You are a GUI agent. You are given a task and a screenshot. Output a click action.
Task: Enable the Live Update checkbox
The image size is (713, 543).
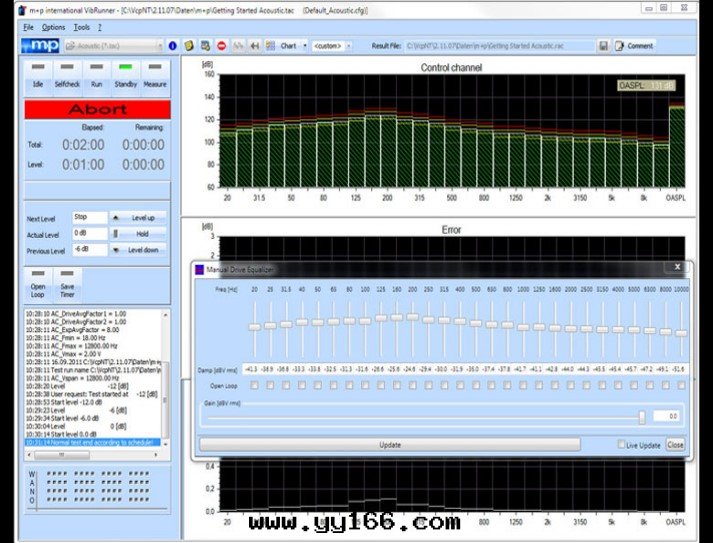(x=622, y=444)
